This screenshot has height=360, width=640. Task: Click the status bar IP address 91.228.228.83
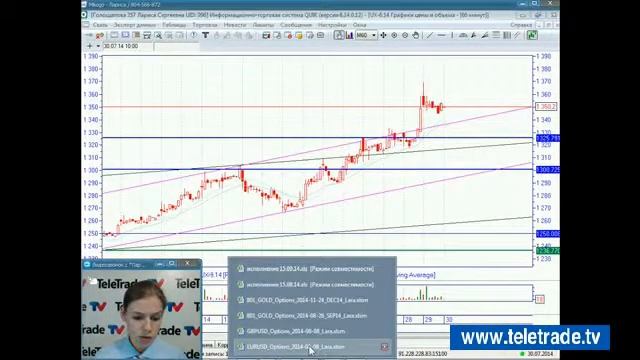(x=422, y=354)
